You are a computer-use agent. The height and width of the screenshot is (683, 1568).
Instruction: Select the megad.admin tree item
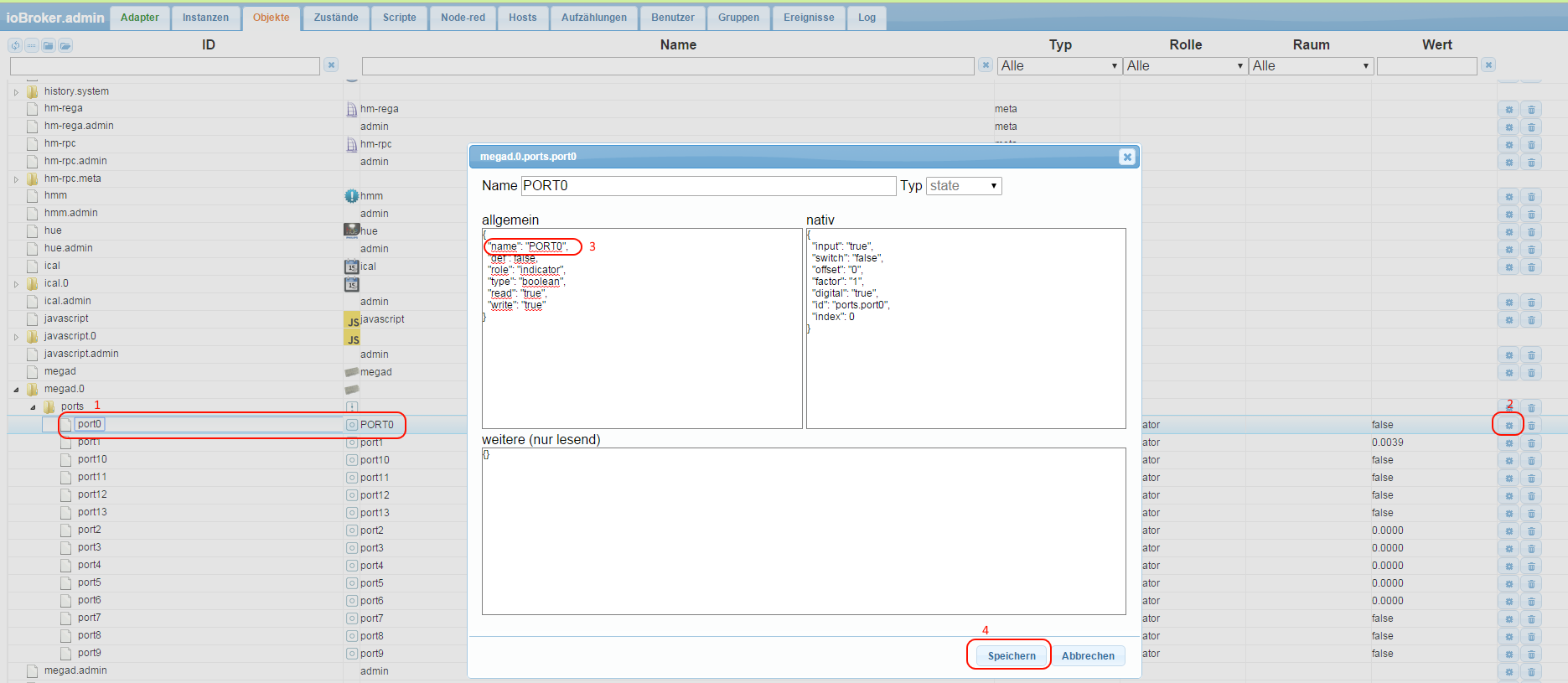click(75, 670)
